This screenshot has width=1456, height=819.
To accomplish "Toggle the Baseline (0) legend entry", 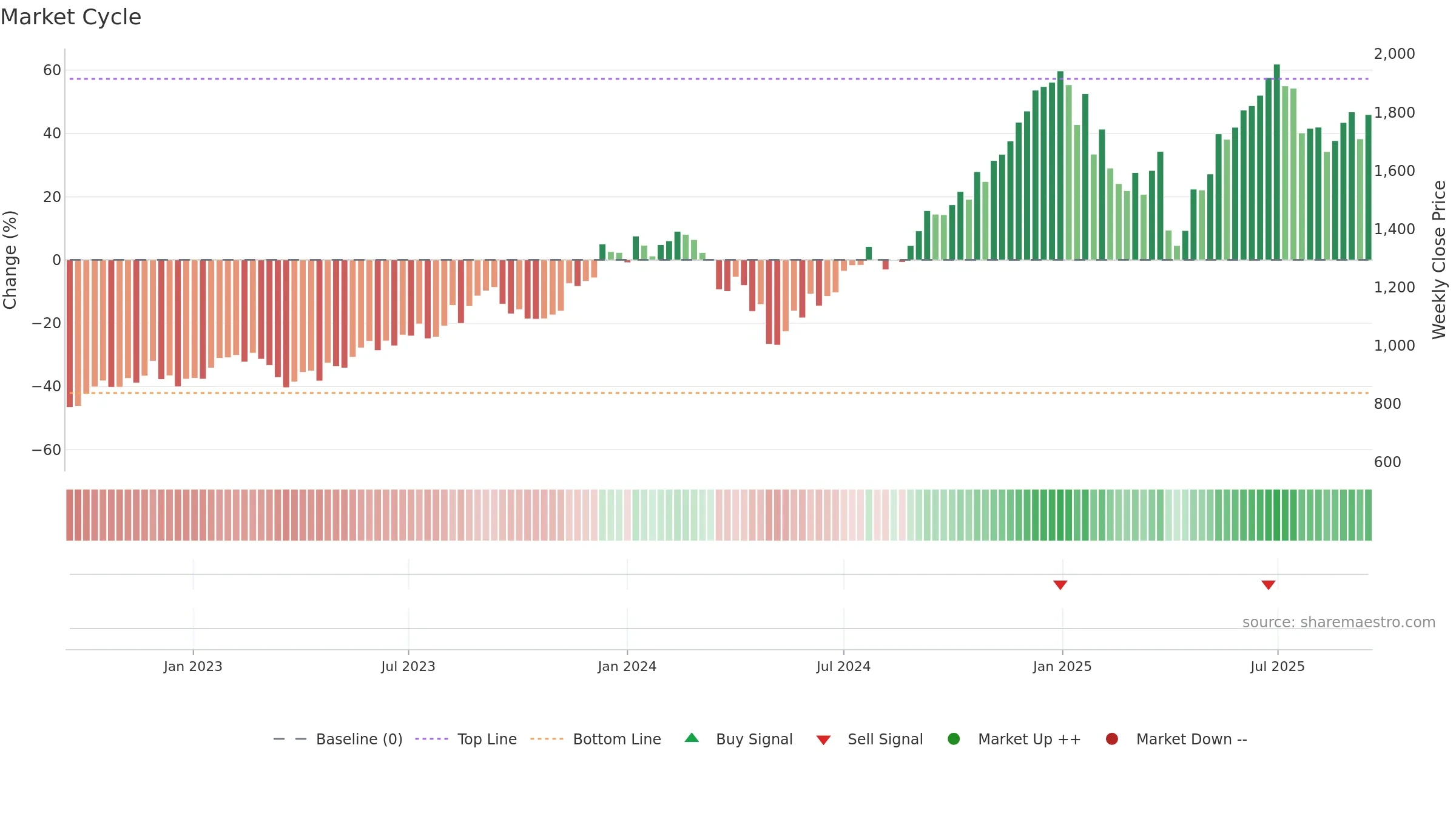I will click(x=338, y=739).
